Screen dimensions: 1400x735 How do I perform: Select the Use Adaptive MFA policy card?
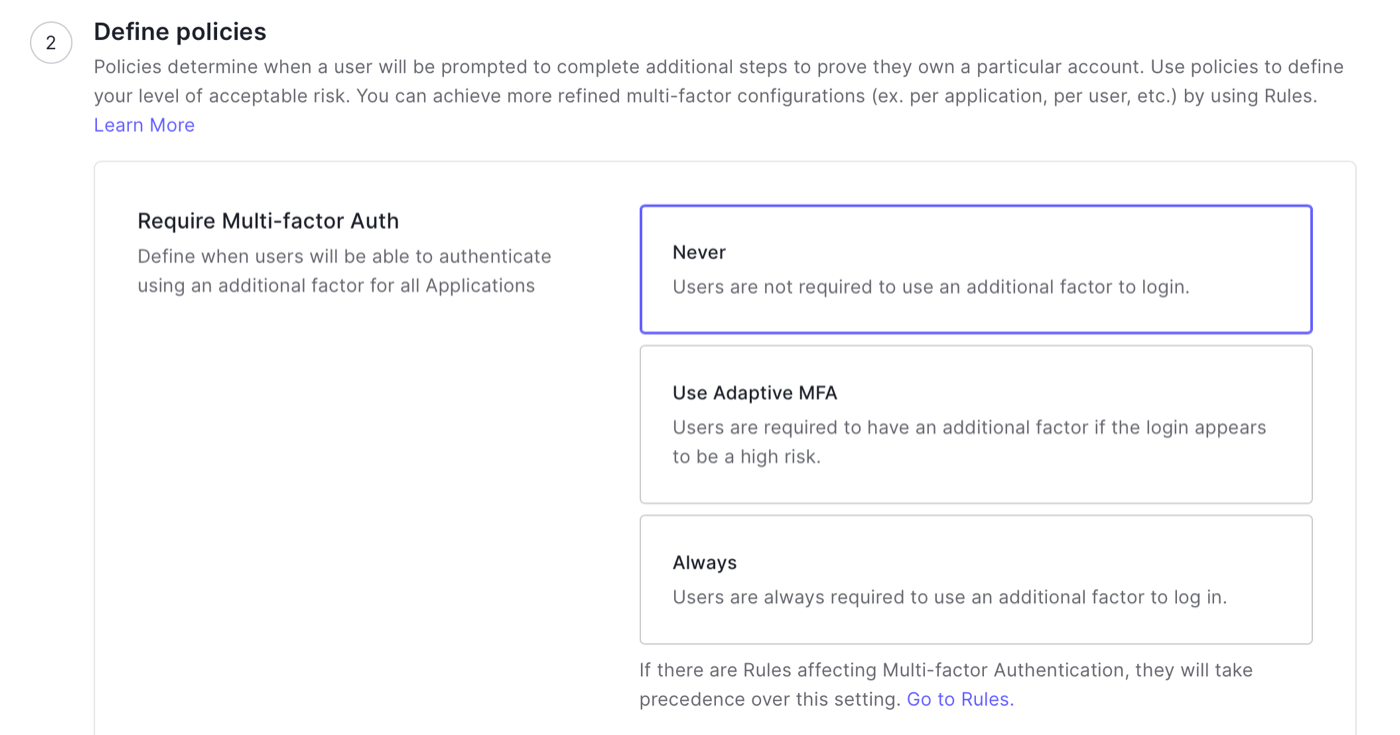(x=976, y=424)
